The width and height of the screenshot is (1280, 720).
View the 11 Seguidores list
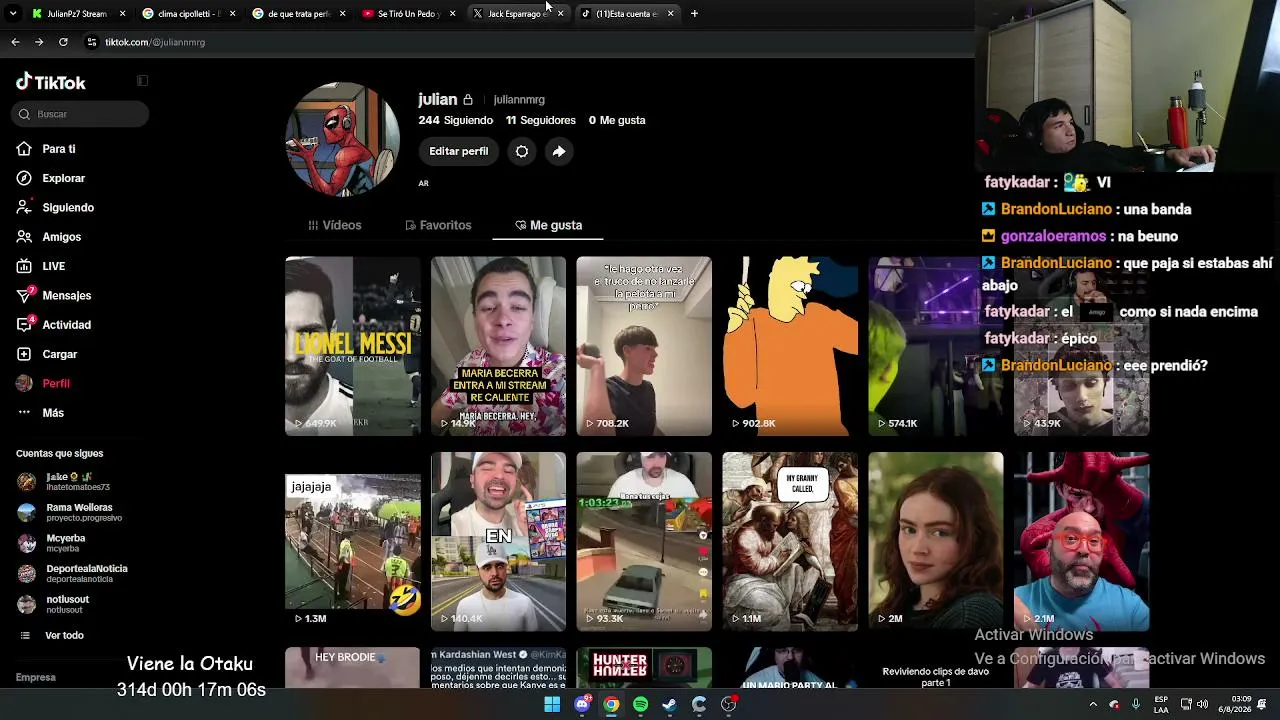tap(541, 120)
